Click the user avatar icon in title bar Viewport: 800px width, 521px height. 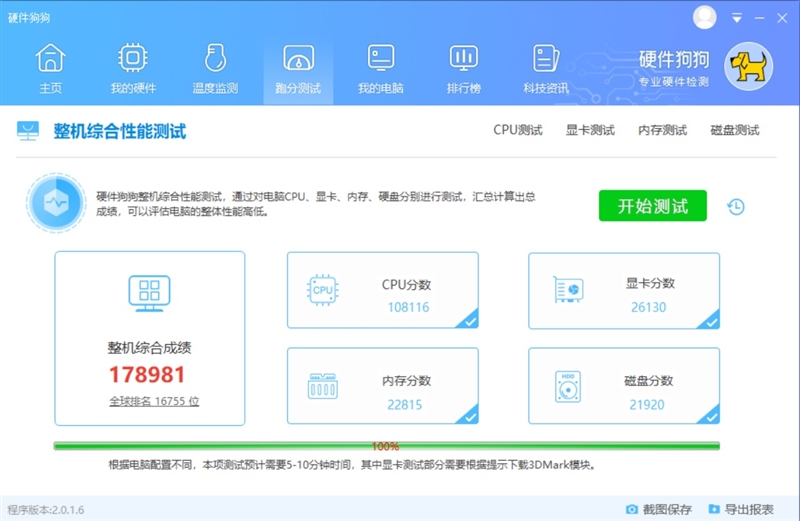705,17
